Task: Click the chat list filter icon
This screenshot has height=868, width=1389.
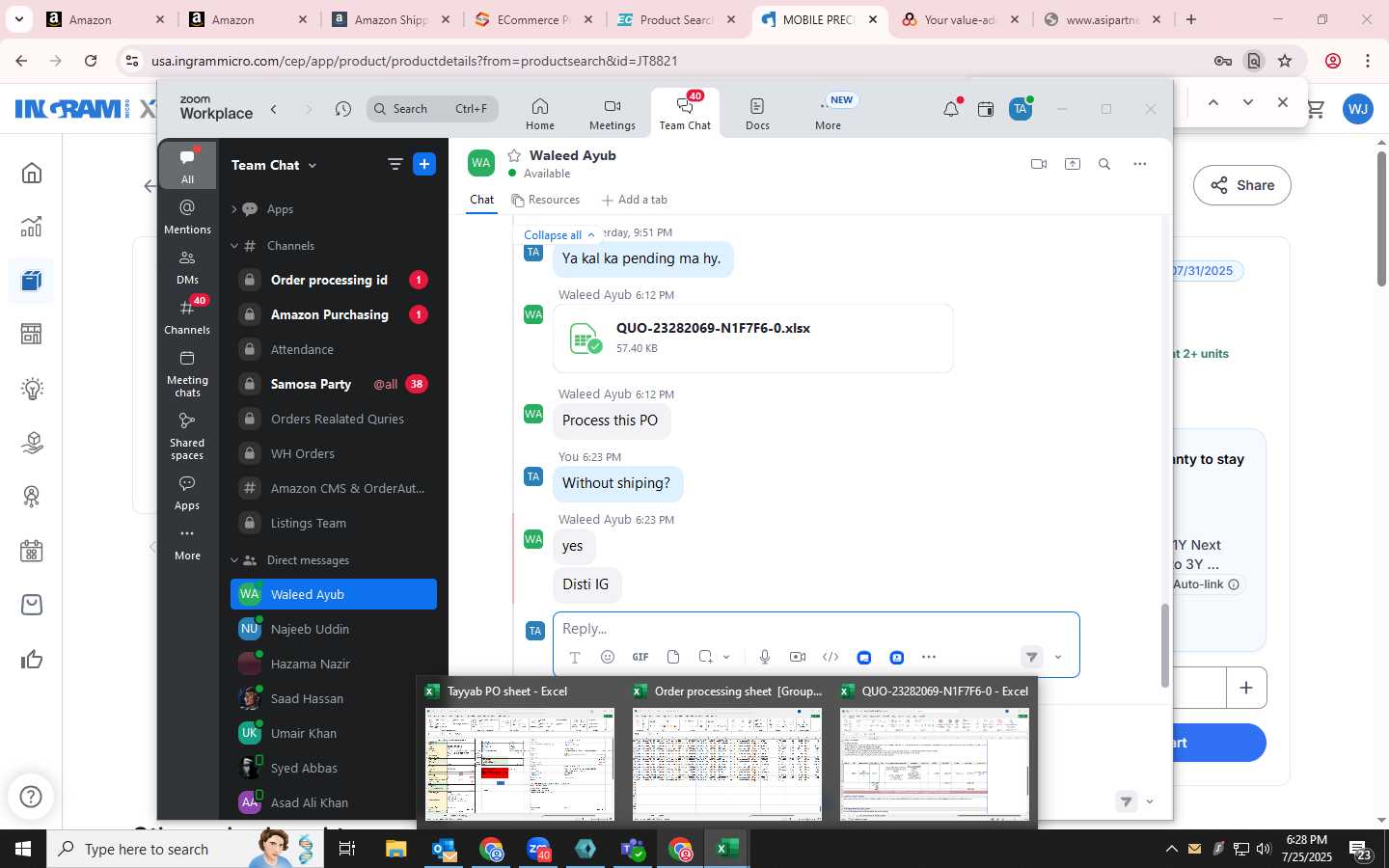Action: pos(395,164)
